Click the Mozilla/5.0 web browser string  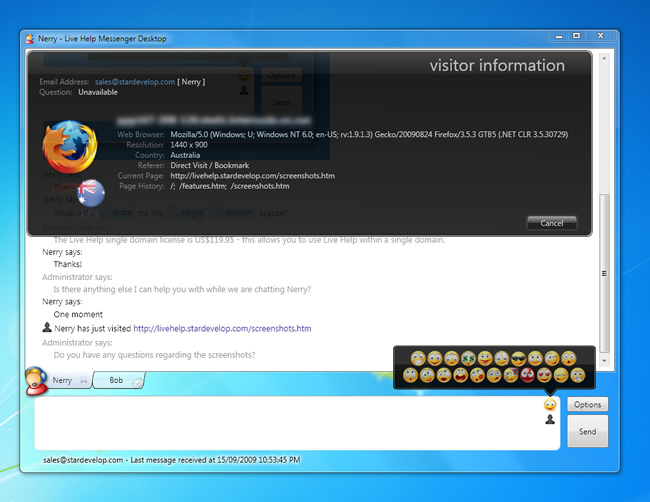click(x=369, y=134)
